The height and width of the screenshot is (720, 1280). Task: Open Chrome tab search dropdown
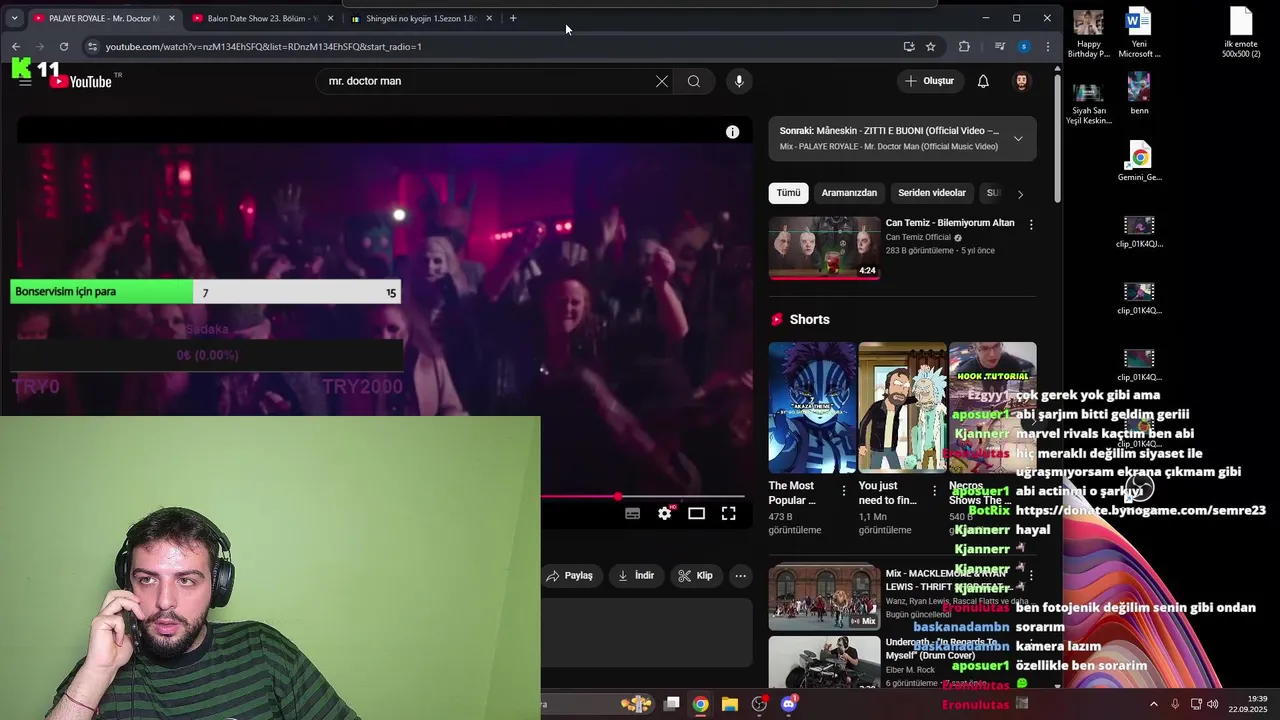click(x=14, y=18)
